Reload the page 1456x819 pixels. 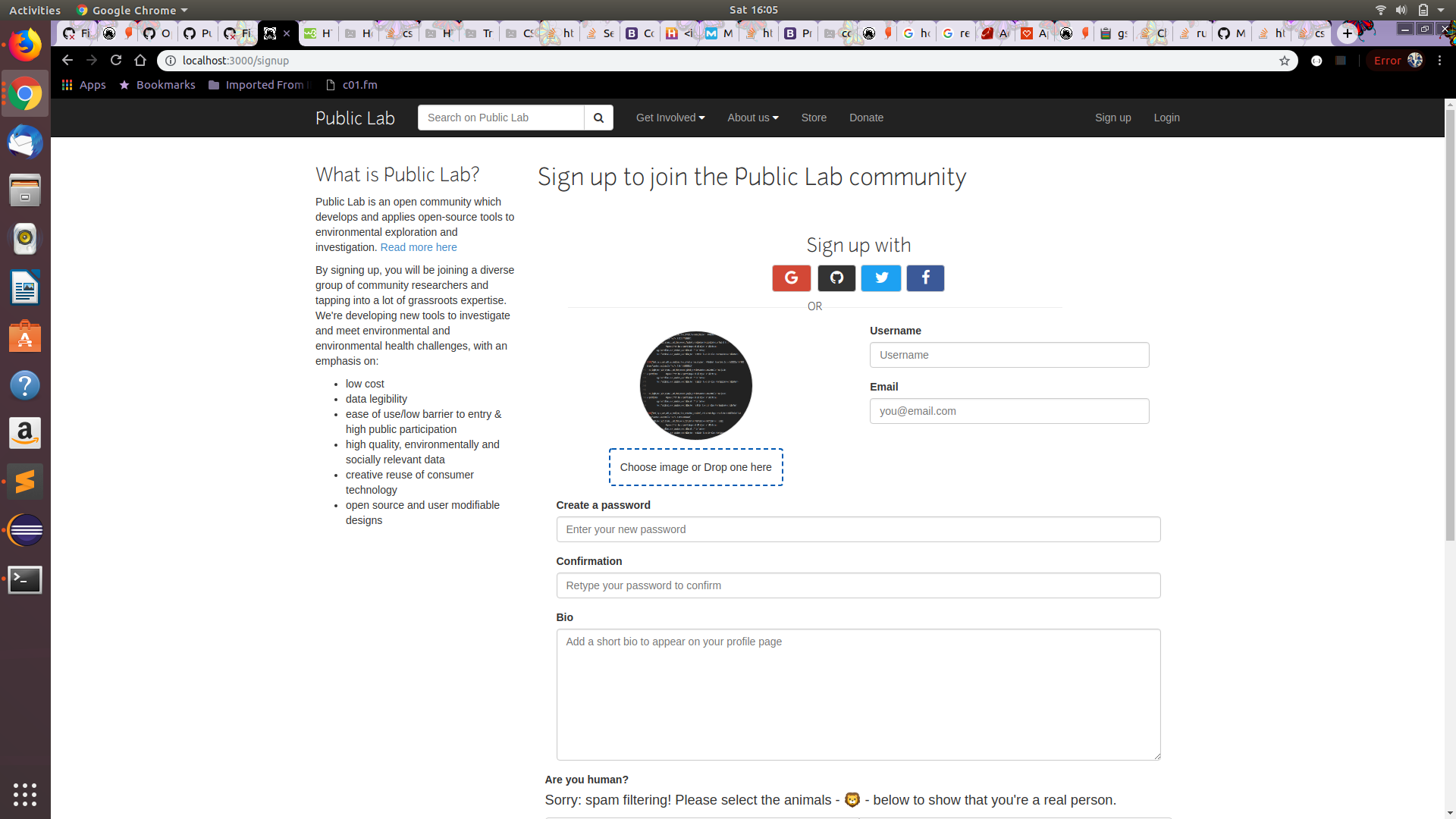click(x=116, y=60)
